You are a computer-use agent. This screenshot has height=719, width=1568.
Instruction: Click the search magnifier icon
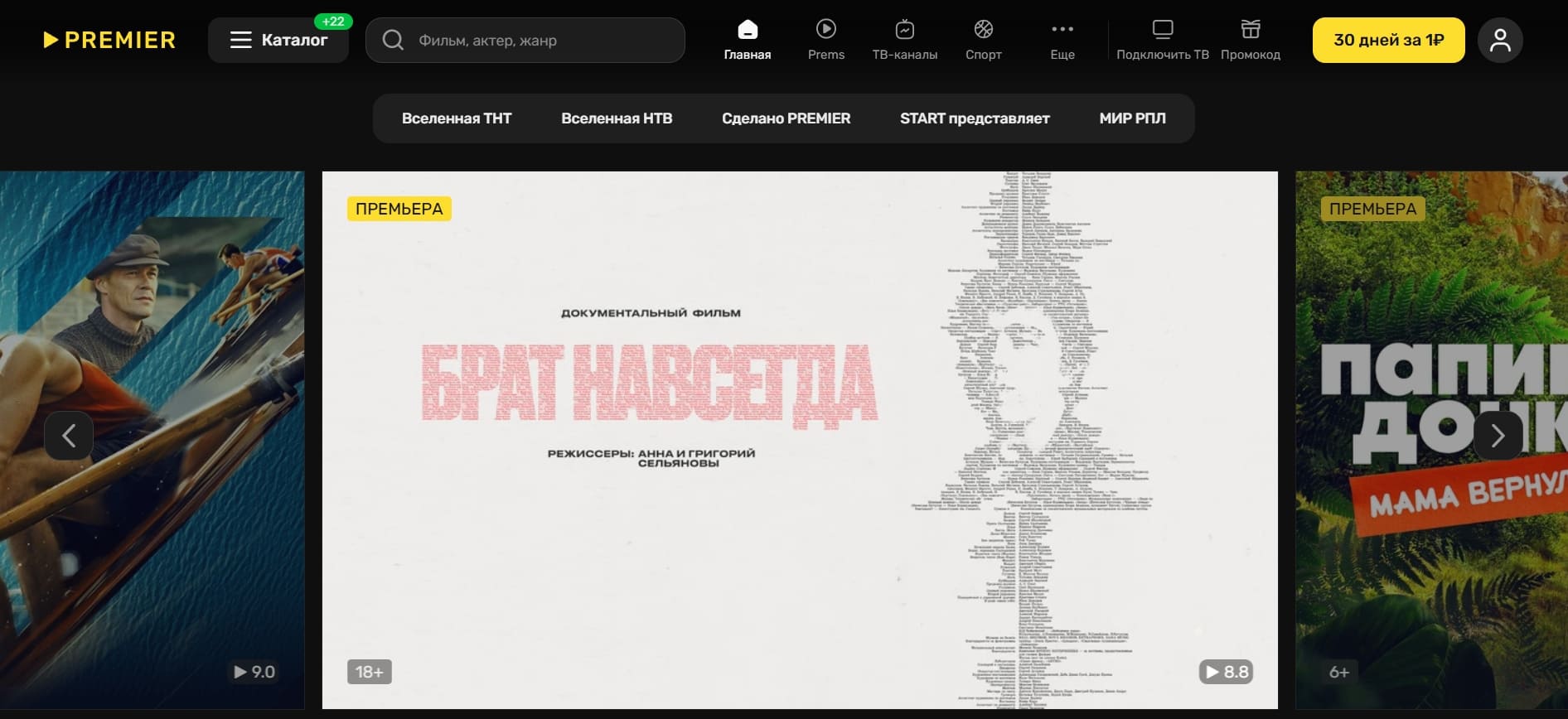pyautogui.click(x=393, y=40)
